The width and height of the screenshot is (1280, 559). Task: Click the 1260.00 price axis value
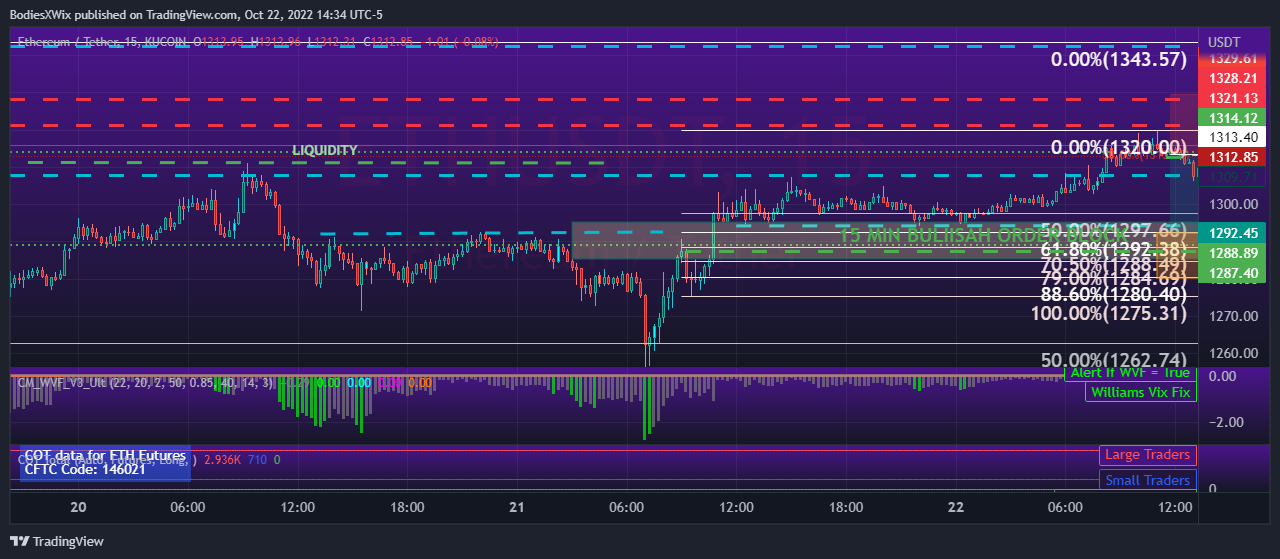pyautogui.click(x=1232, y=353)
